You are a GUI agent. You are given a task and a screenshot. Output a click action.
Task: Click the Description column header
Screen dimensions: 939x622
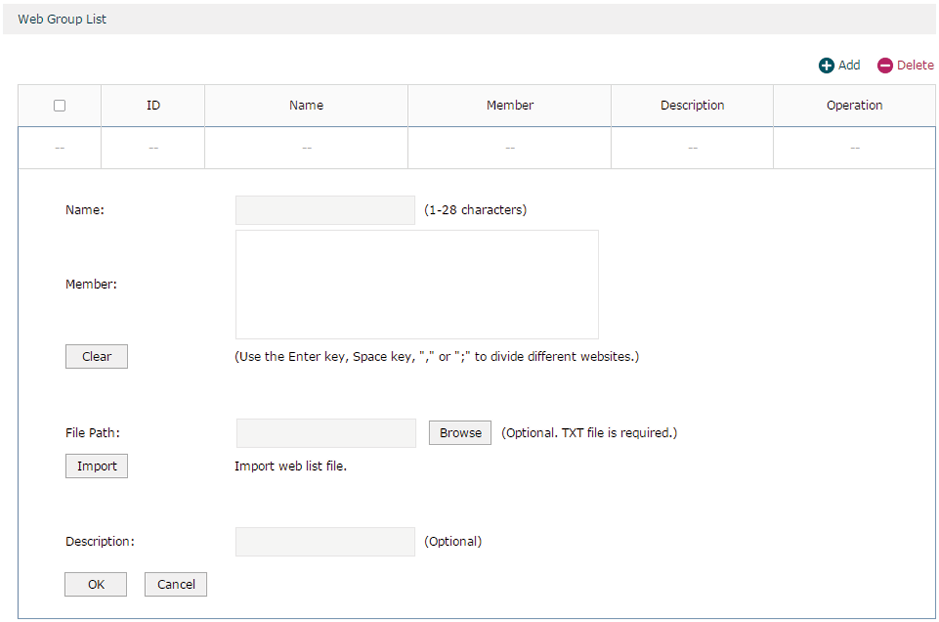click(x=692, y=105)
